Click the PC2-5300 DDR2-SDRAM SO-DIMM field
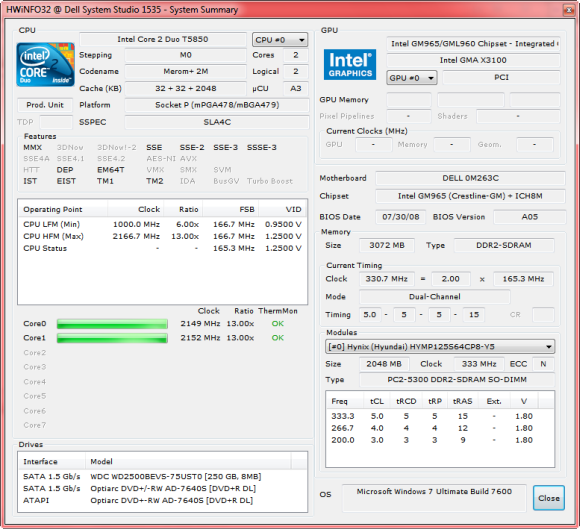580x529 pixels. point(457,380)
